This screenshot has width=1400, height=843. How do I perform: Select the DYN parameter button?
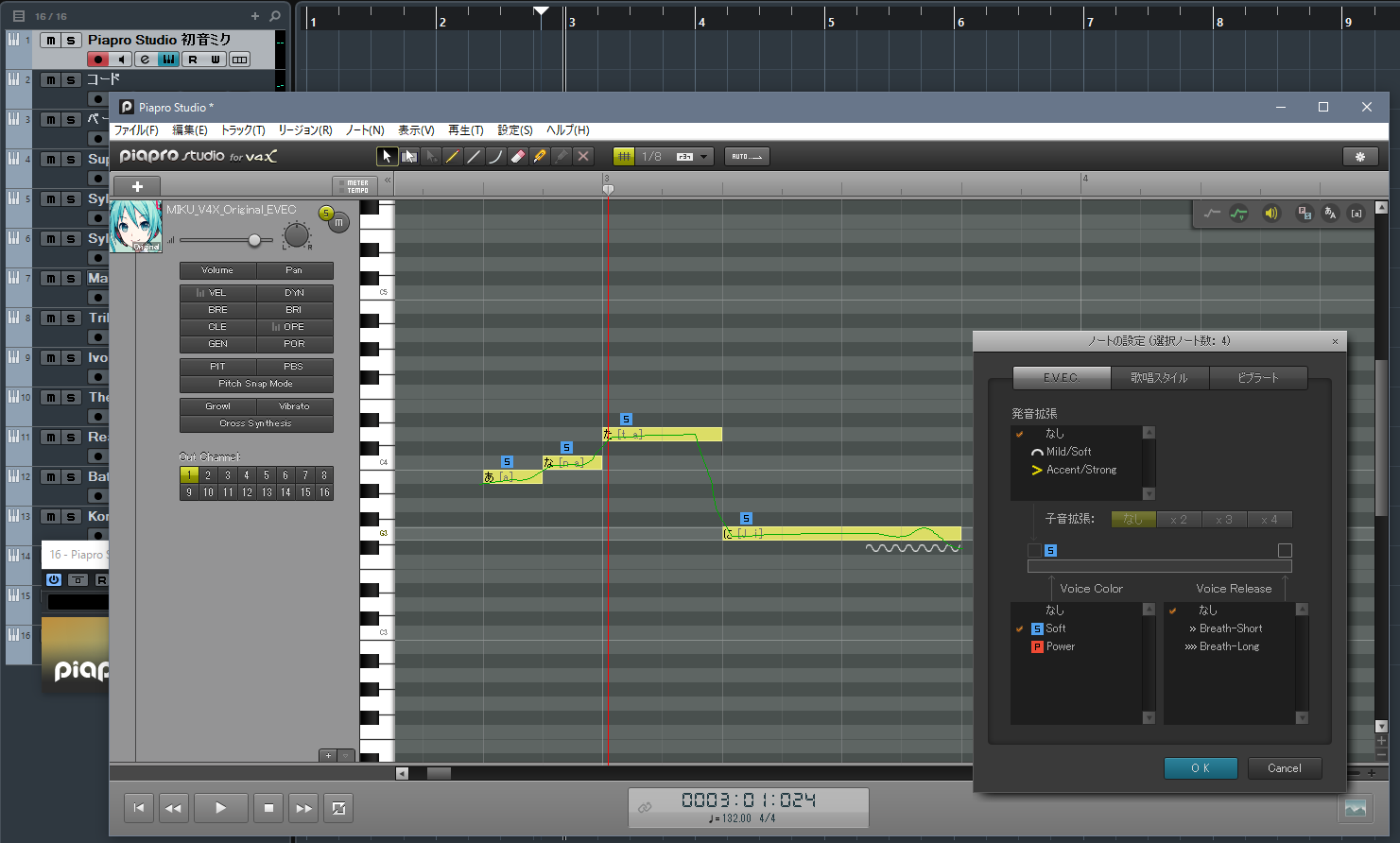[295, 293]
